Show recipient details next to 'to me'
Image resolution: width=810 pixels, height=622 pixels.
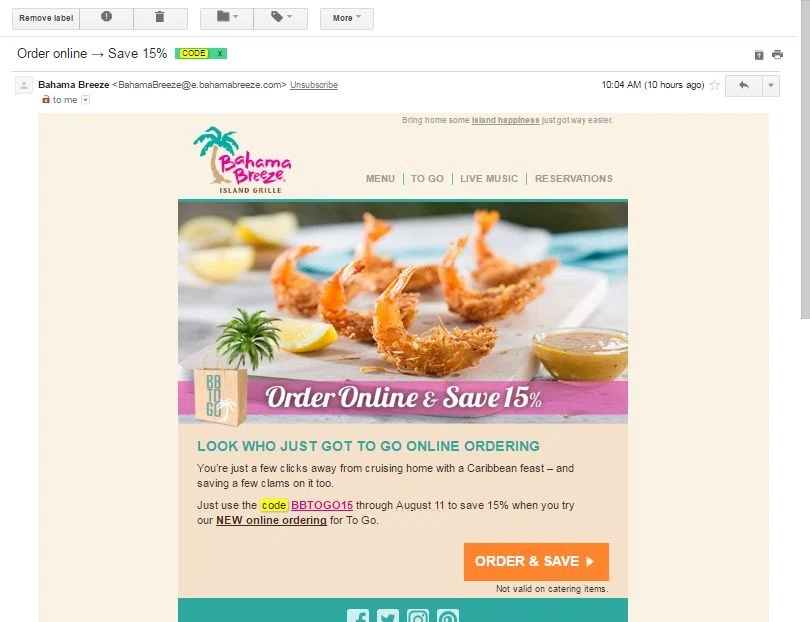(86, 100)
